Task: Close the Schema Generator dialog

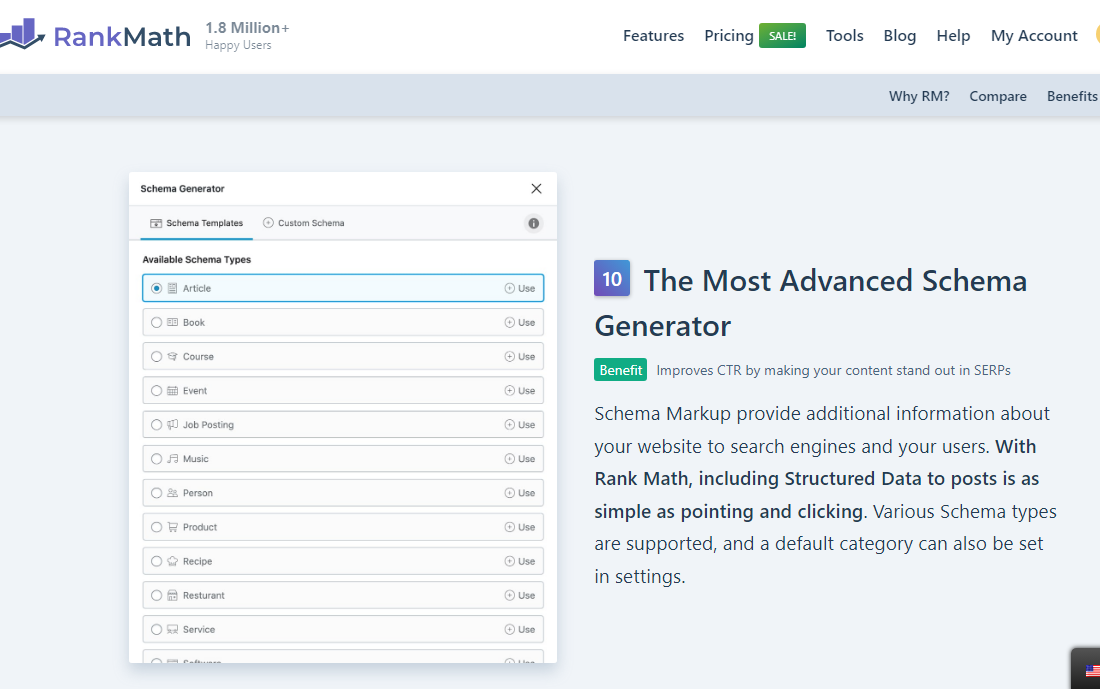Action: pos(536,188)
